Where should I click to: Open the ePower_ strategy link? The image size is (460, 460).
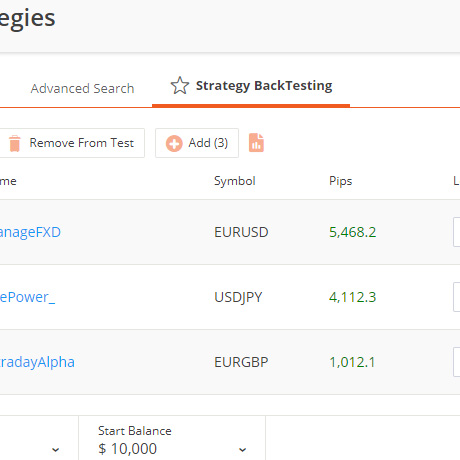click(x=27, y=297)
